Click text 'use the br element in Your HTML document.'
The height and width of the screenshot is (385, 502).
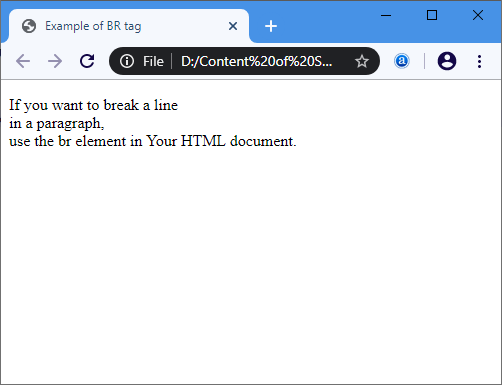tap(153, 141)
